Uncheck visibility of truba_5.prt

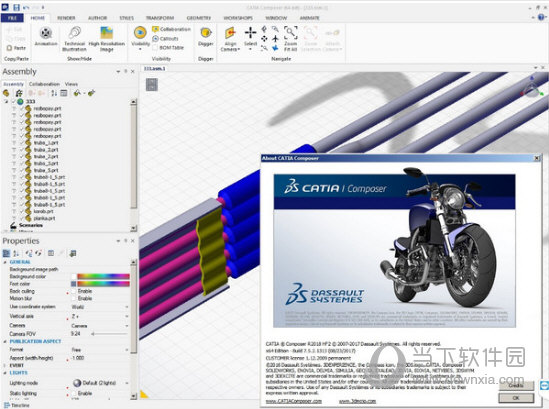[22, 171]
